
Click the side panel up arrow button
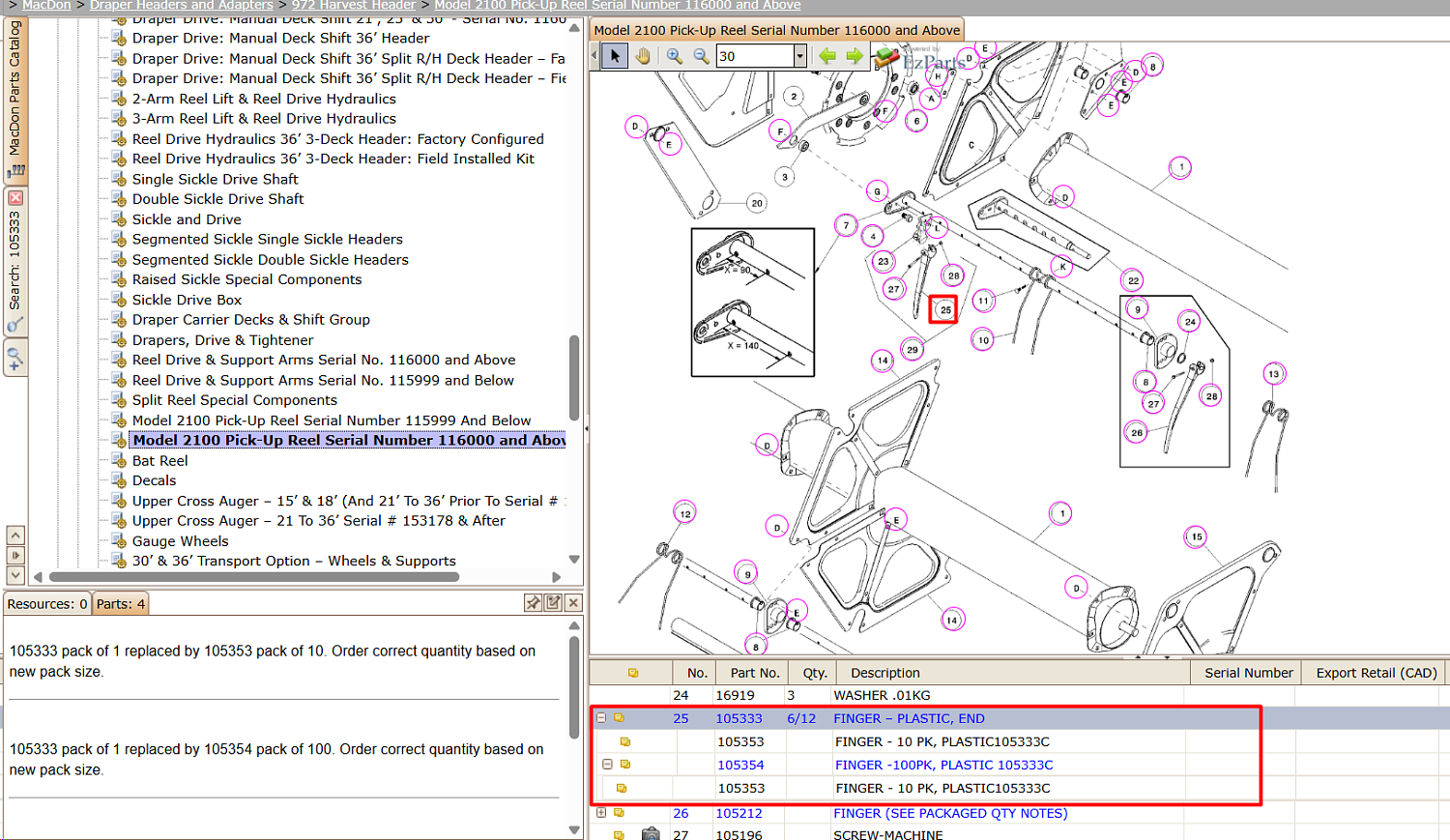point(15,536)
